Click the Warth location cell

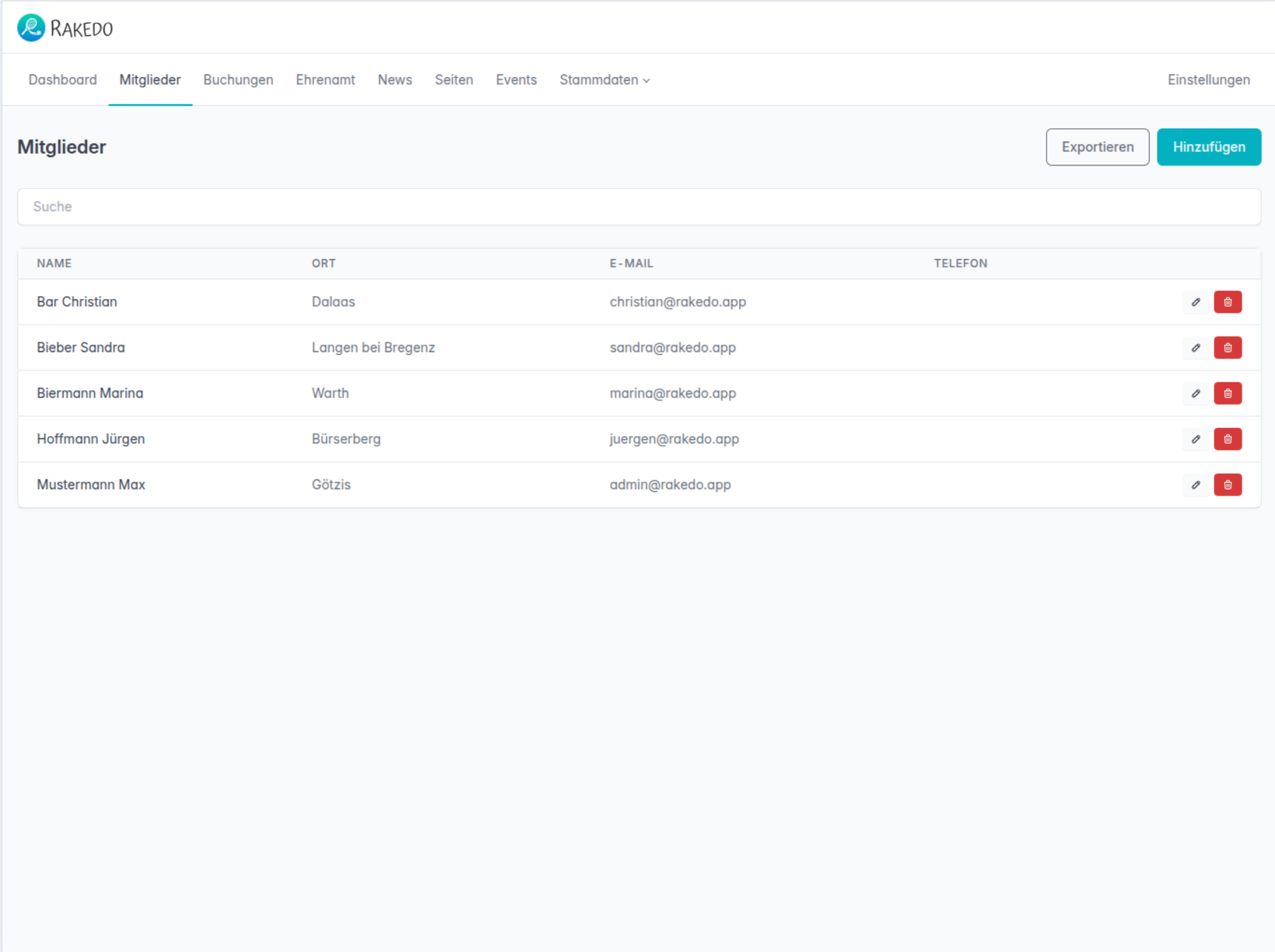[330, 393]
